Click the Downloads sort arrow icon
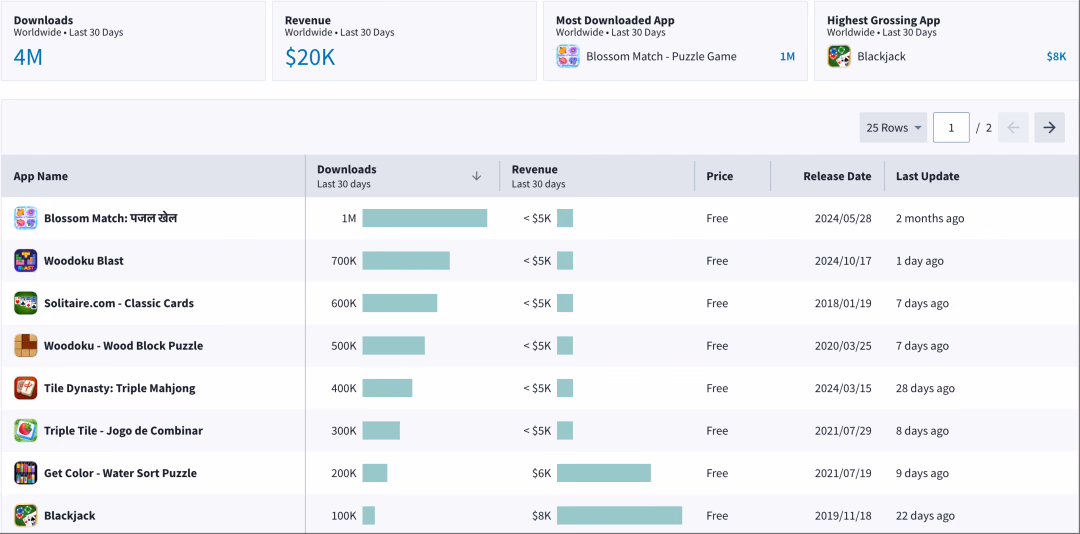Screen dimensions: 1080x534 [x=476, y=176]
